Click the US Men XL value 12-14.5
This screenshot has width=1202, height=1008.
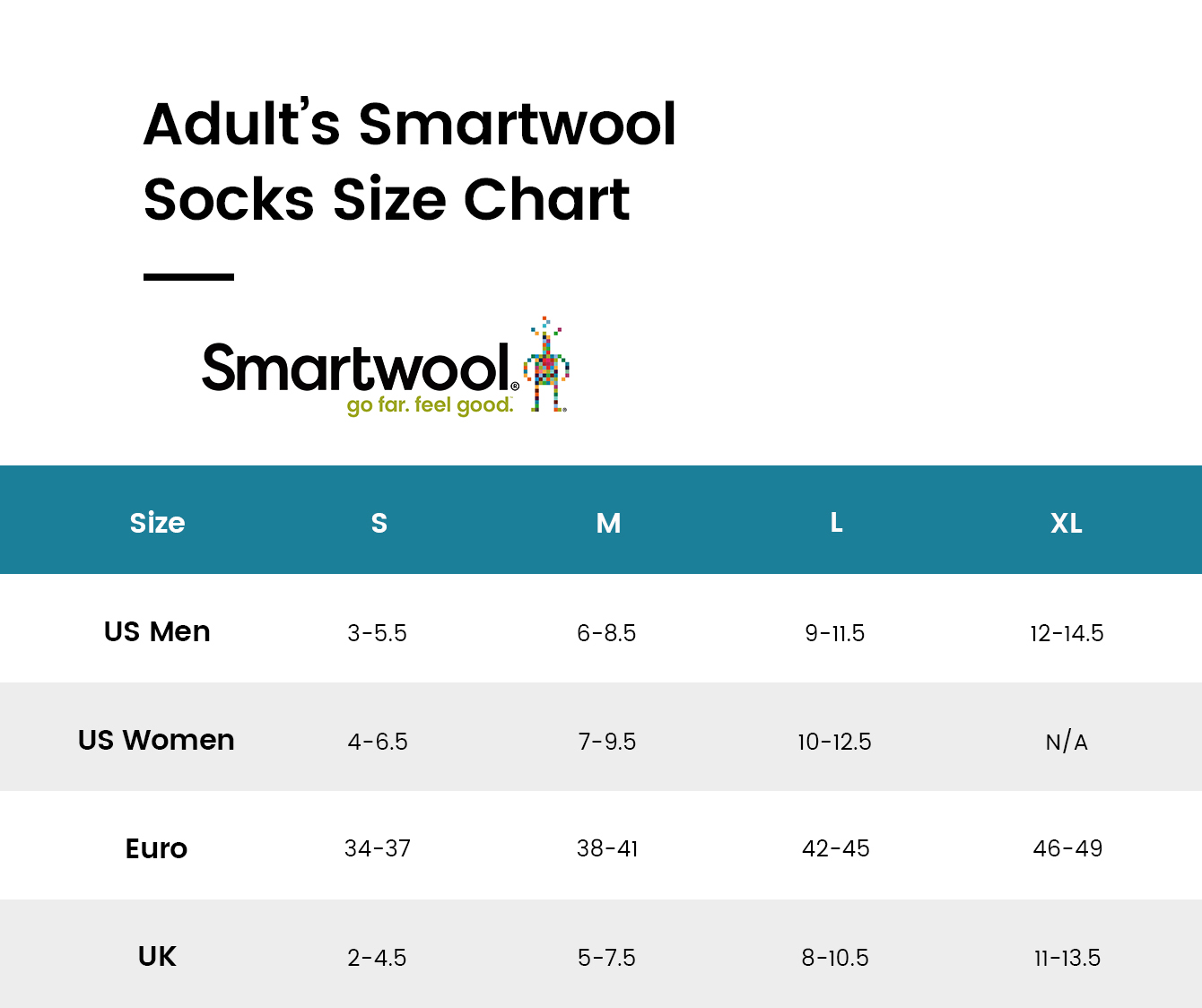1067,633
